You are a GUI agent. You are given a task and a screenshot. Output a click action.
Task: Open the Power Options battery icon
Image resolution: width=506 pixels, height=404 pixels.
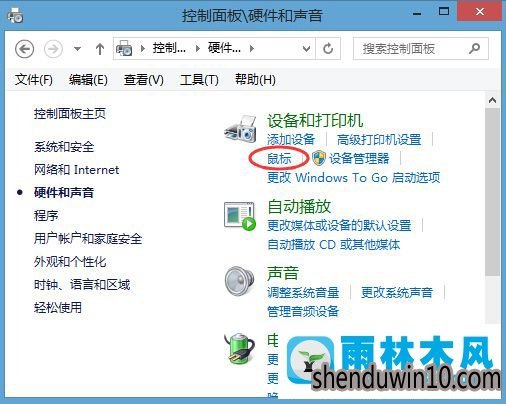(240, 348)
